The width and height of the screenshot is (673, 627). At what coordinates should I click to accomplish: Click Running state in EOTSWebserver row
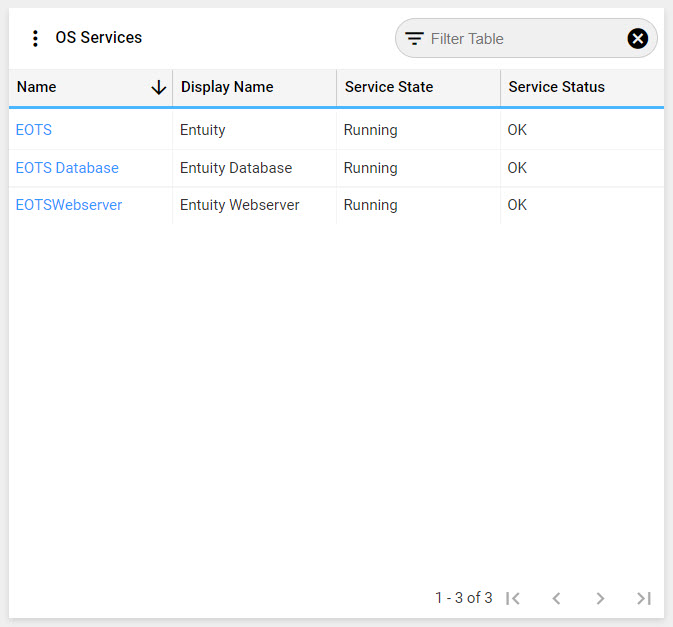[370, 205]
